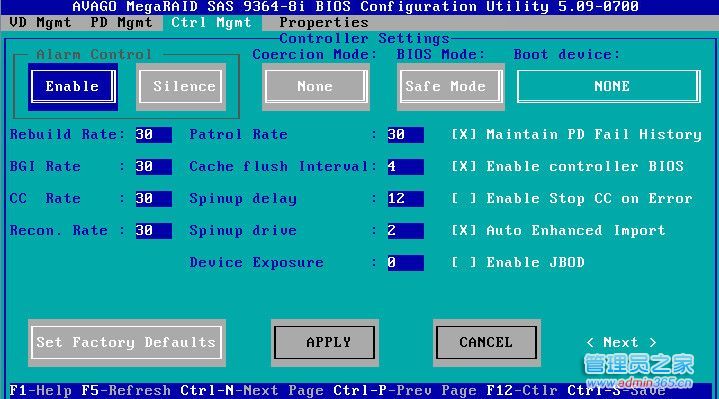This screenshot has height=399, width=719.
Task: Check the Enable JBOD checkbox
Action: (464, 263)
